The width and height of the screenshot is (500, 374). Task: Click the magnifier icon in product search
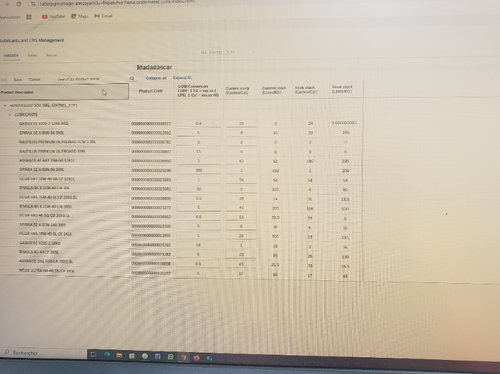coord(132,78)
